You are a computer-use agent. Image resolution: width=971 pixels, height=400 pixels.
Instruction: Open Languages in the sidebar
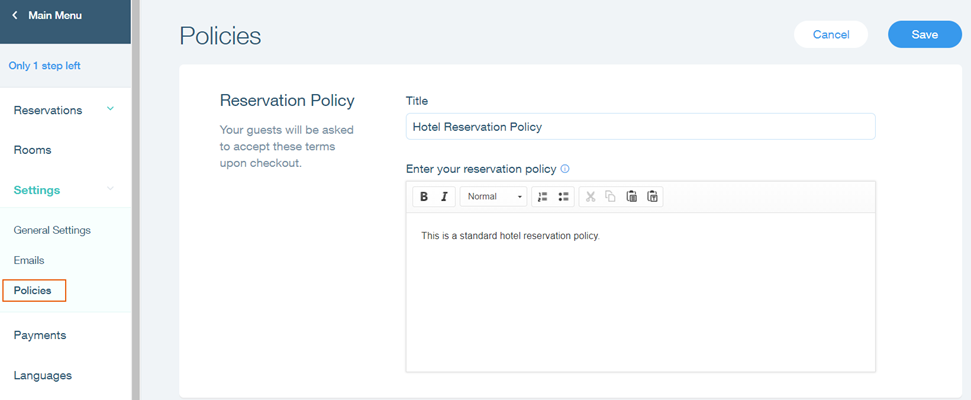[43, 375]
